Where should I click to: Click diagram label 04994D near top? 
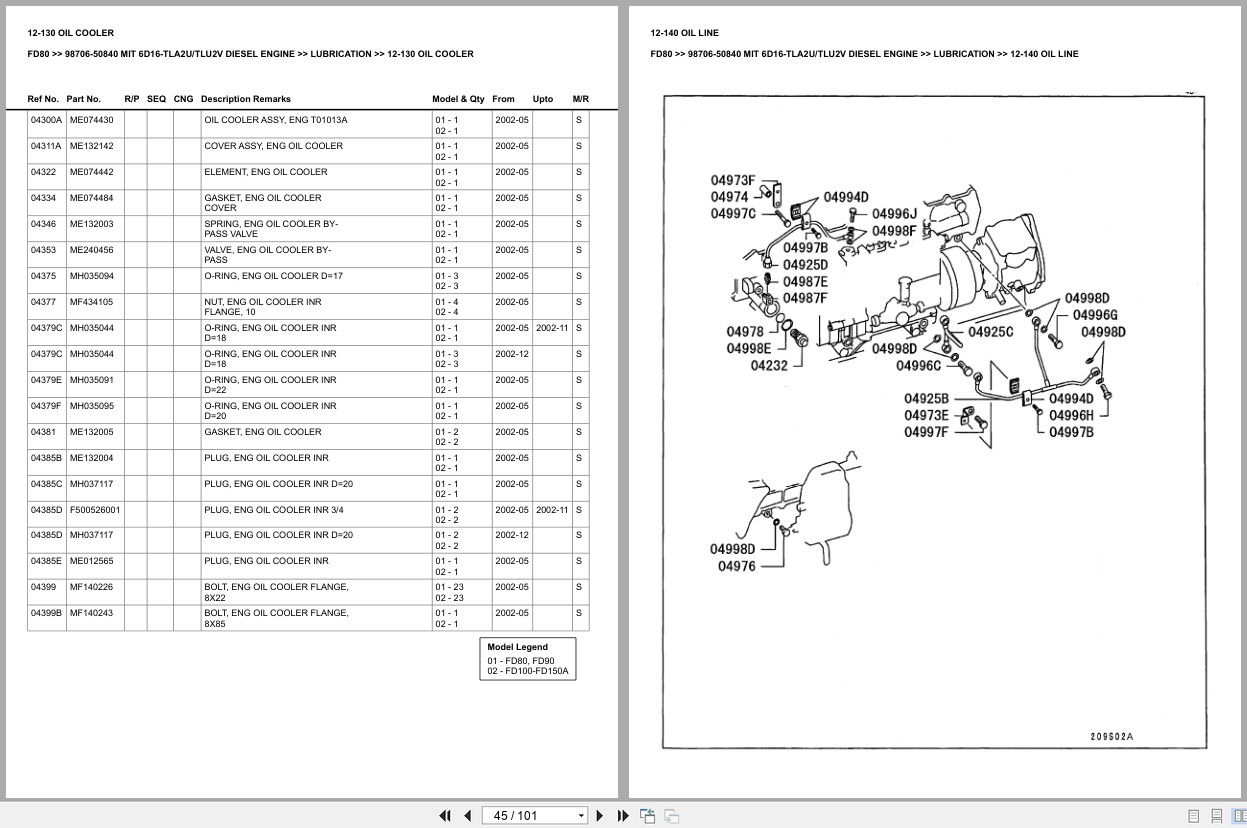pyautogui.click(x=846, y=197)
